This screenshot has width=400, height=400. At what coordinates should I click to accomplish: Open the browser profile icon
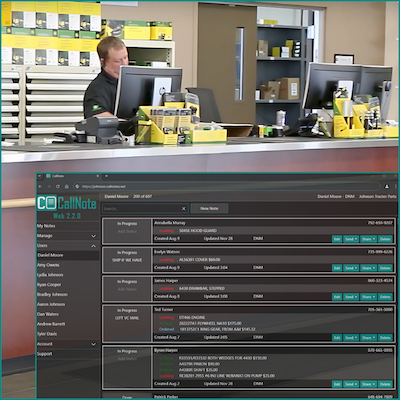click(387, 186)
